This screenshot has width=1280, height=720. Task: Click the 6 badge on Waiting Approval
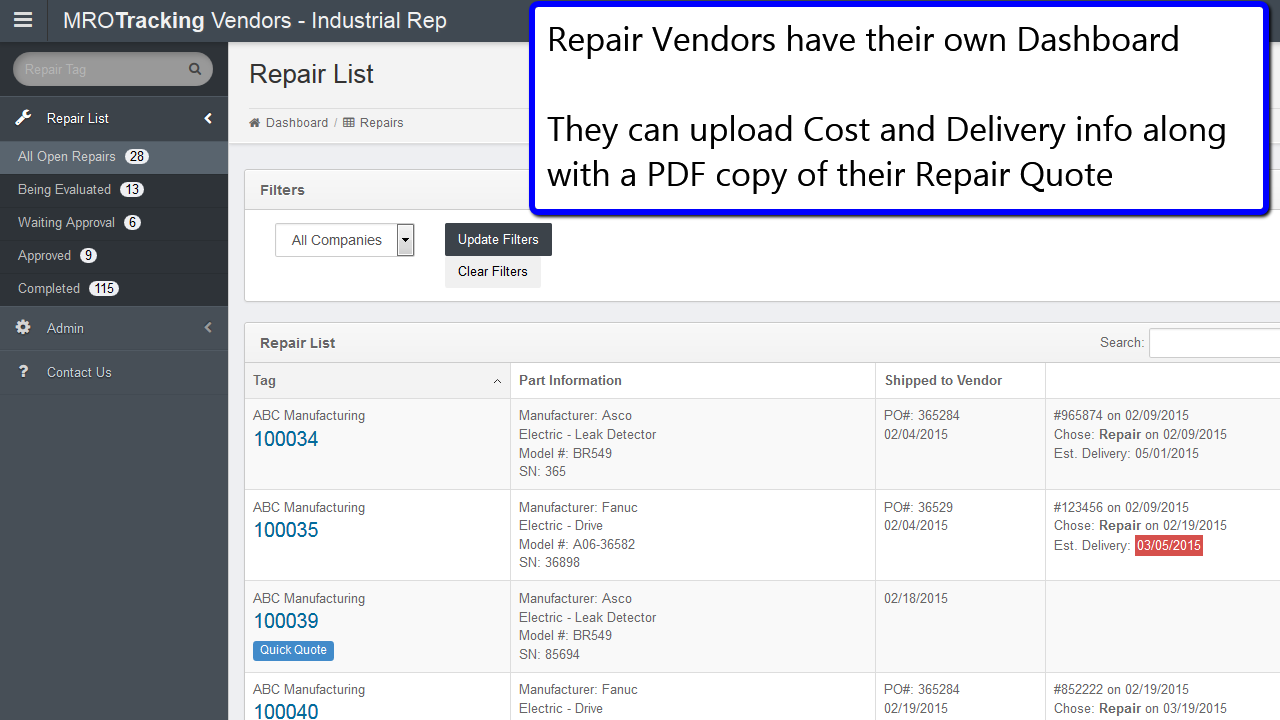click(133, 222)
